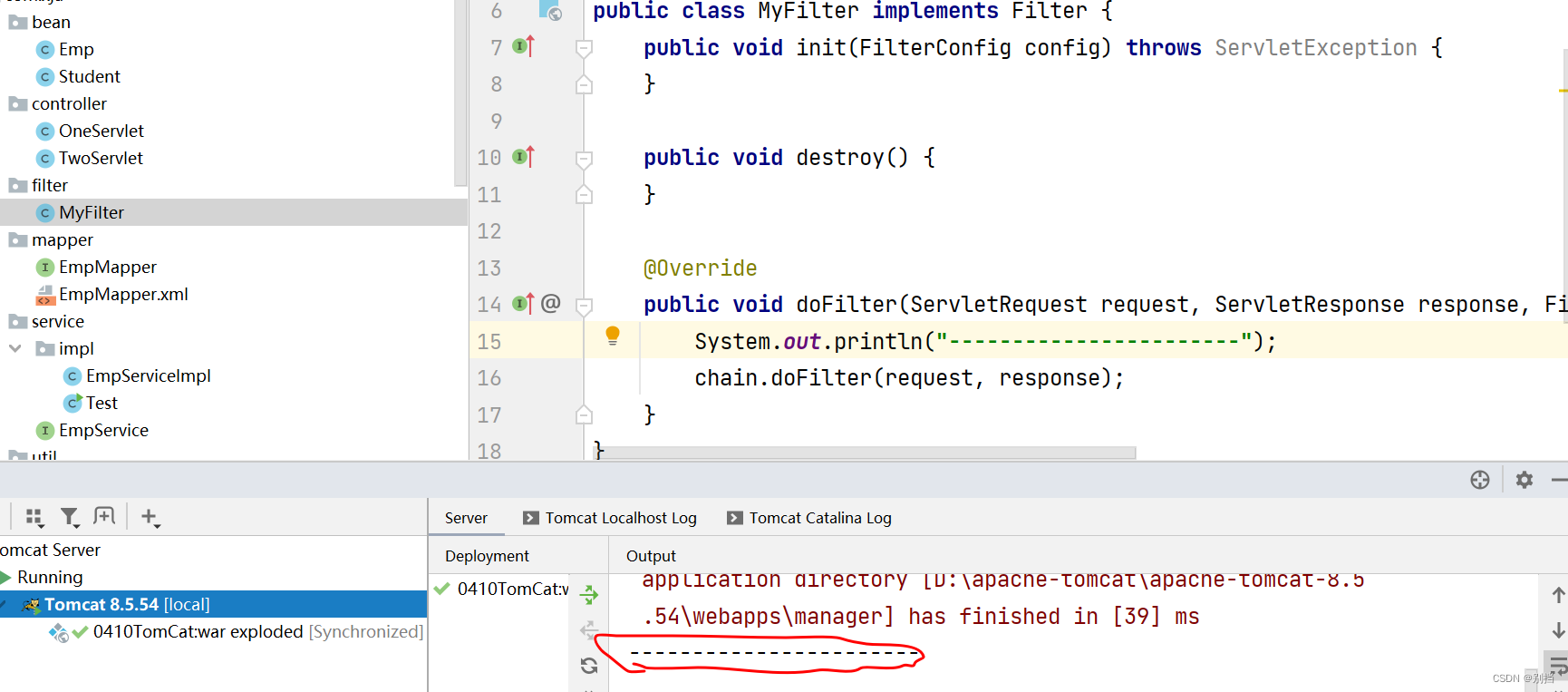The height and width of the screenshot is (692, 1568).
Task: Open the TwoServlet class
Action: [x=101, y=158]
